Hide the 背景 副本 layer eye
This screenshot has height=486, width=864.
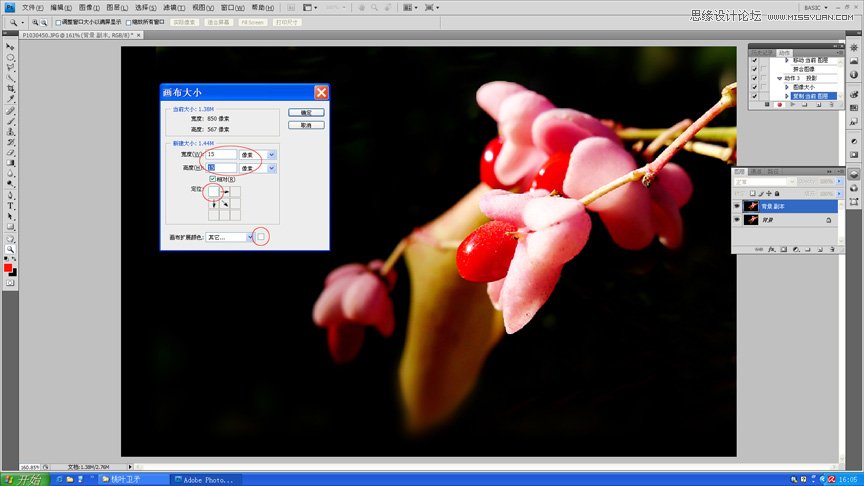[737, 206]
